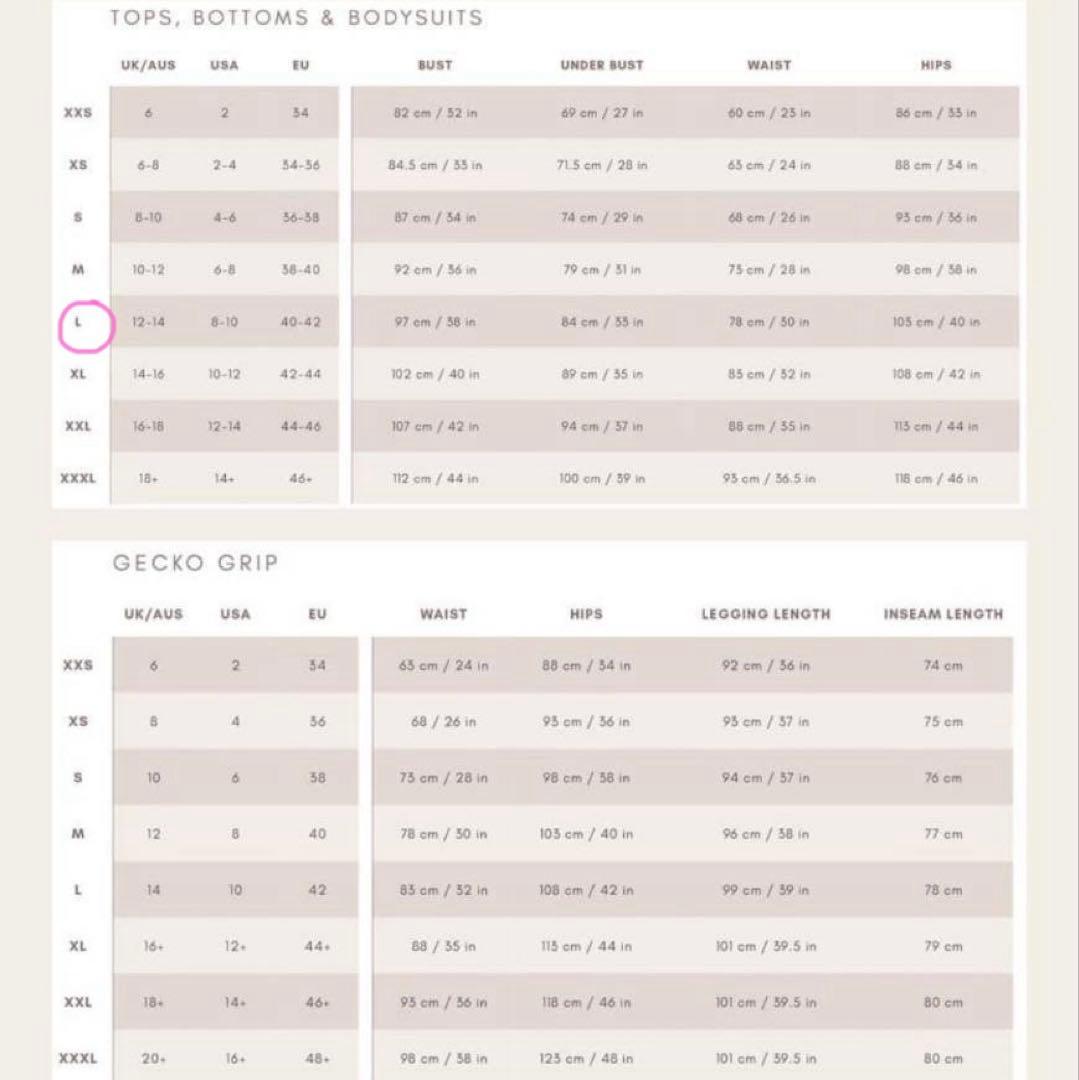The width and height of the screenshot is (1079, 1080).
Task: Click the "100 cm / 39 in" under bust cell
Action: click(602, 479)
